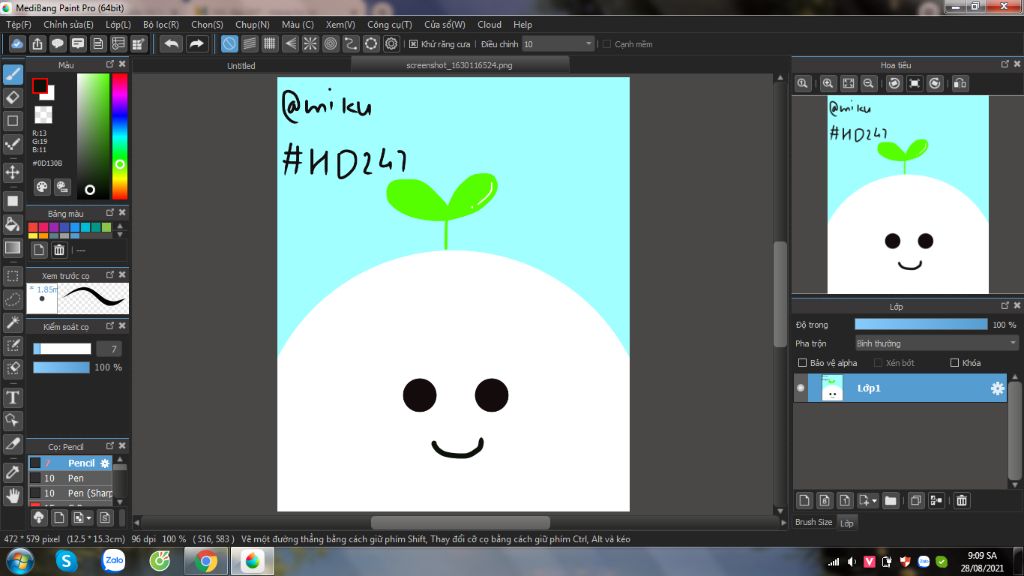
Task: Open Chrome from the taskbar
Action: 206,561
